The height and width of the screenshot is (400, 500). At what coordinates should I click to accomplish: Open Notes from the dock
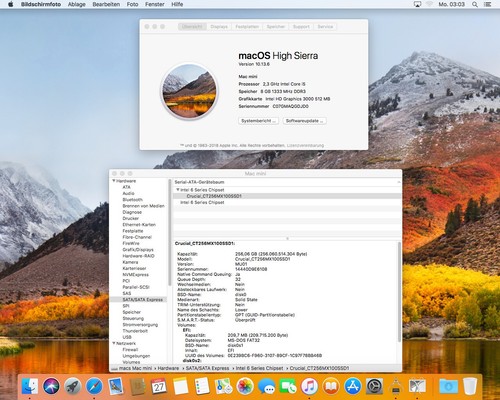pyautogui.click(x=180, y=386)
